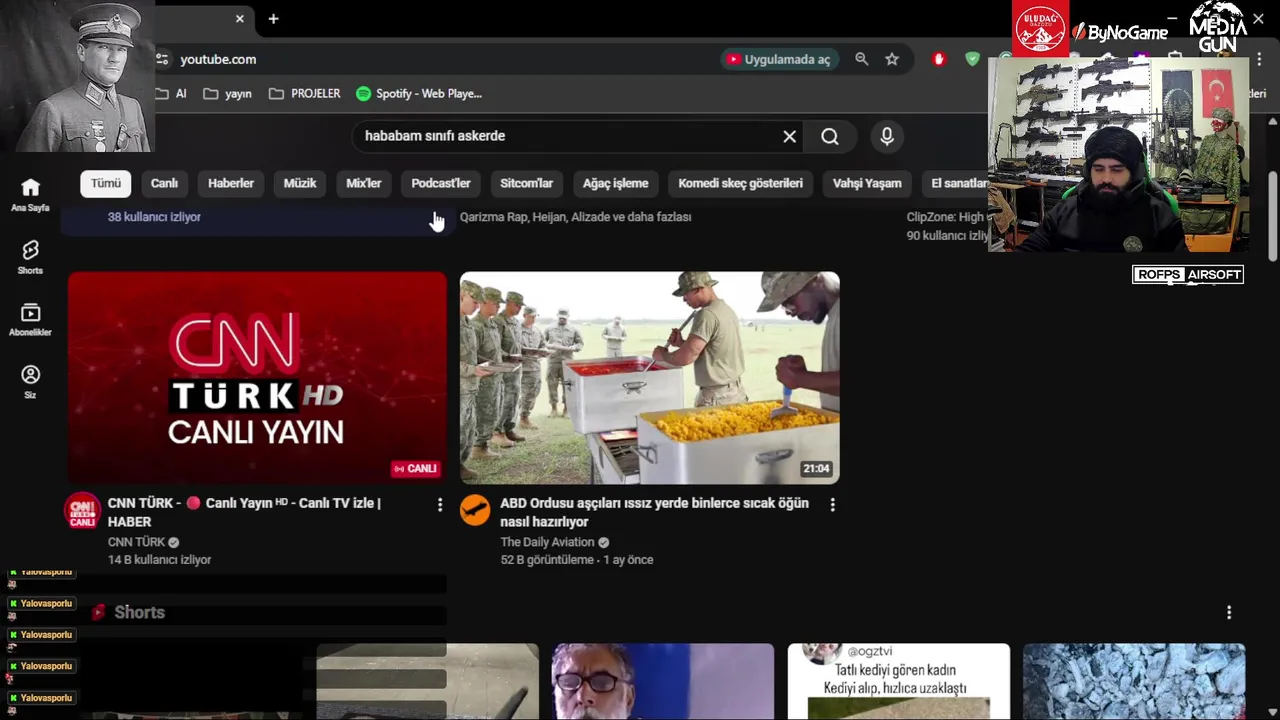Open CNN Türk Canlı Yayın thumbnail
This screenshot has height=720, width=1280.
click(257, 378)
